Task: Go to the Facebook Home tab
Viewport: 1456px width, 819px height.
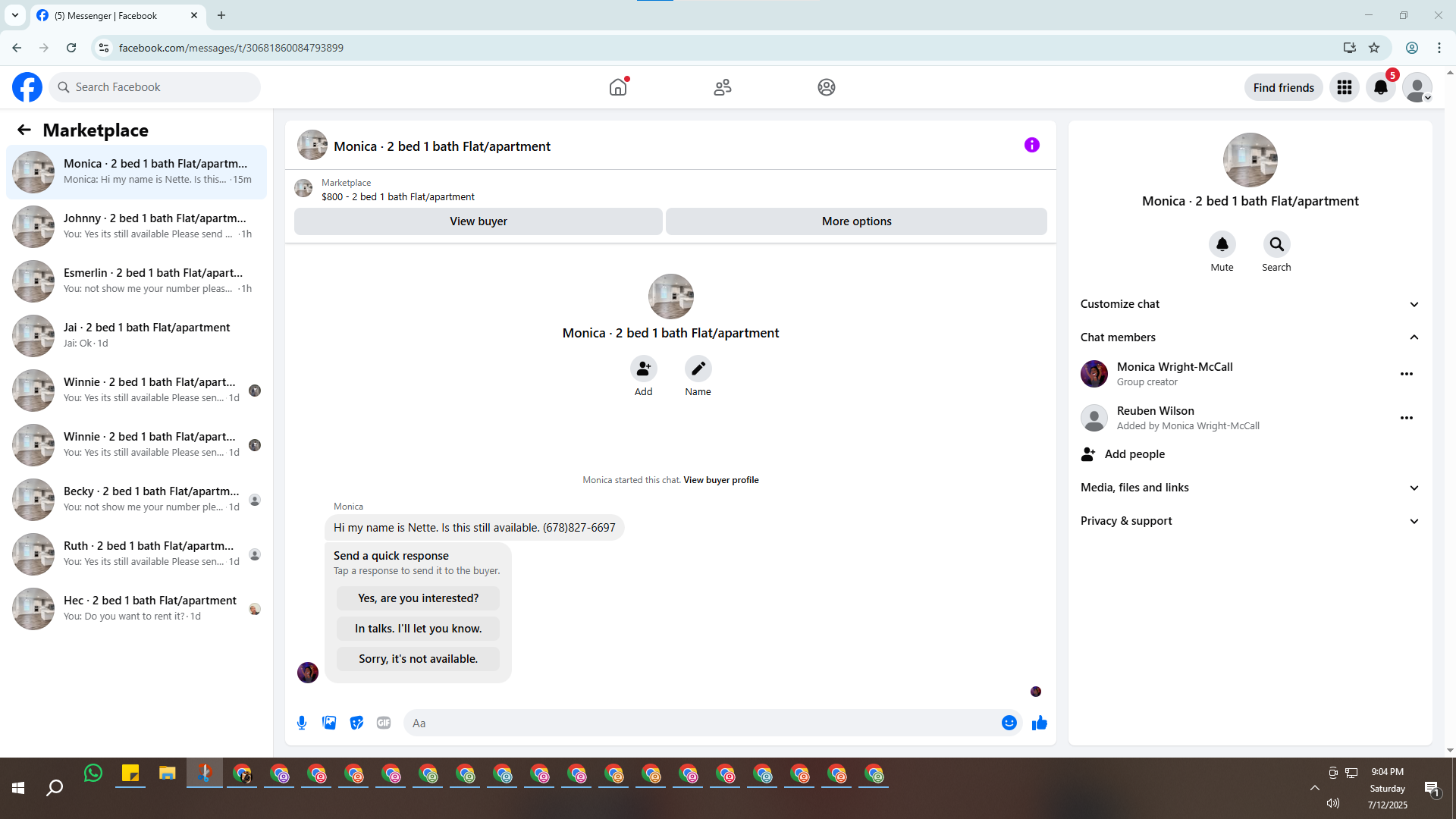Action: coord(618,87)
